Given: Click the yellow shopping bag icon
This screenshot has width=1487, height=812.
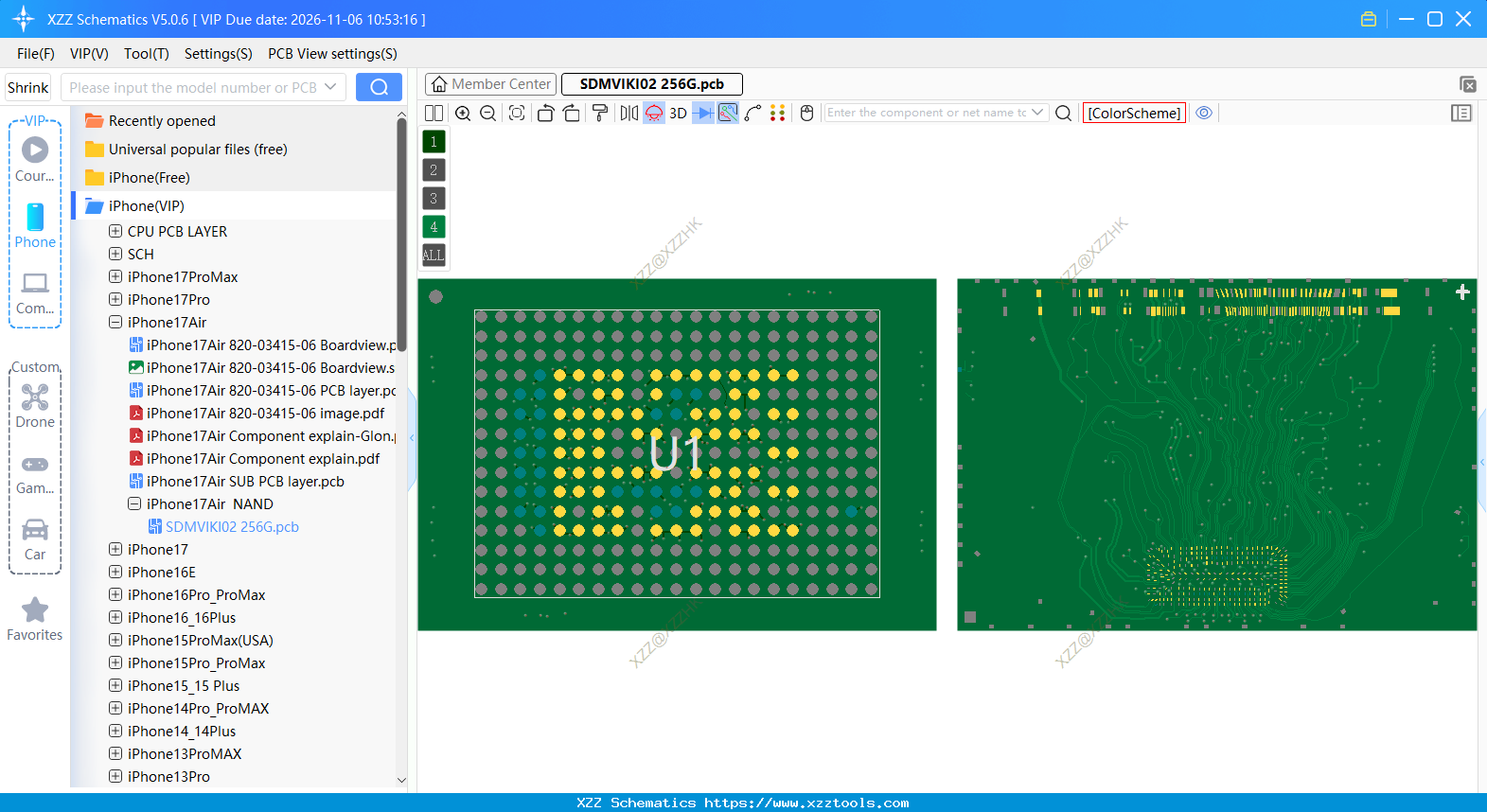Looking at the screenshot, I should (x=1368, y=19).
